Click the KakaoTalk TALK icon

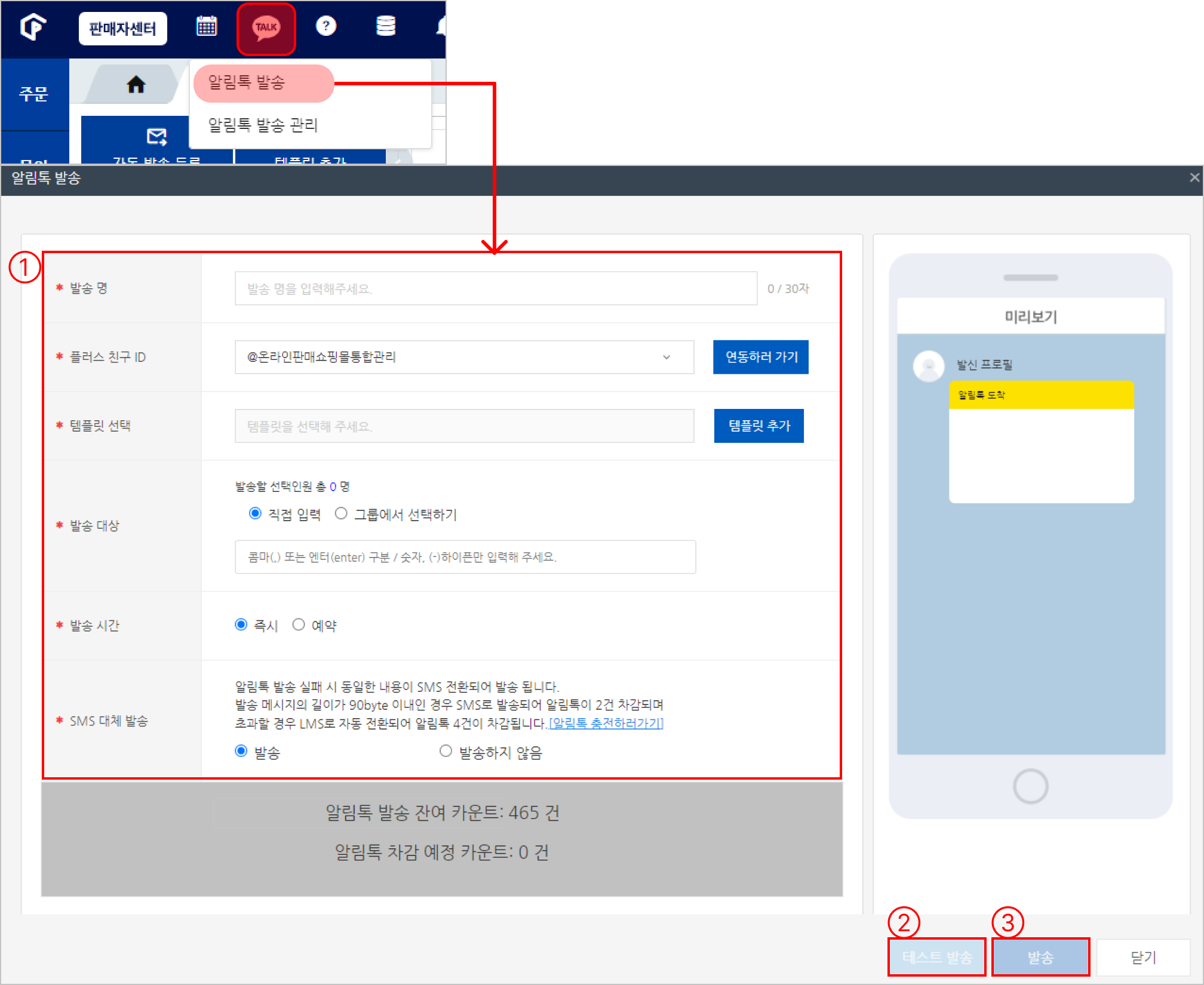pyautogui.click(x=266, y=27)
